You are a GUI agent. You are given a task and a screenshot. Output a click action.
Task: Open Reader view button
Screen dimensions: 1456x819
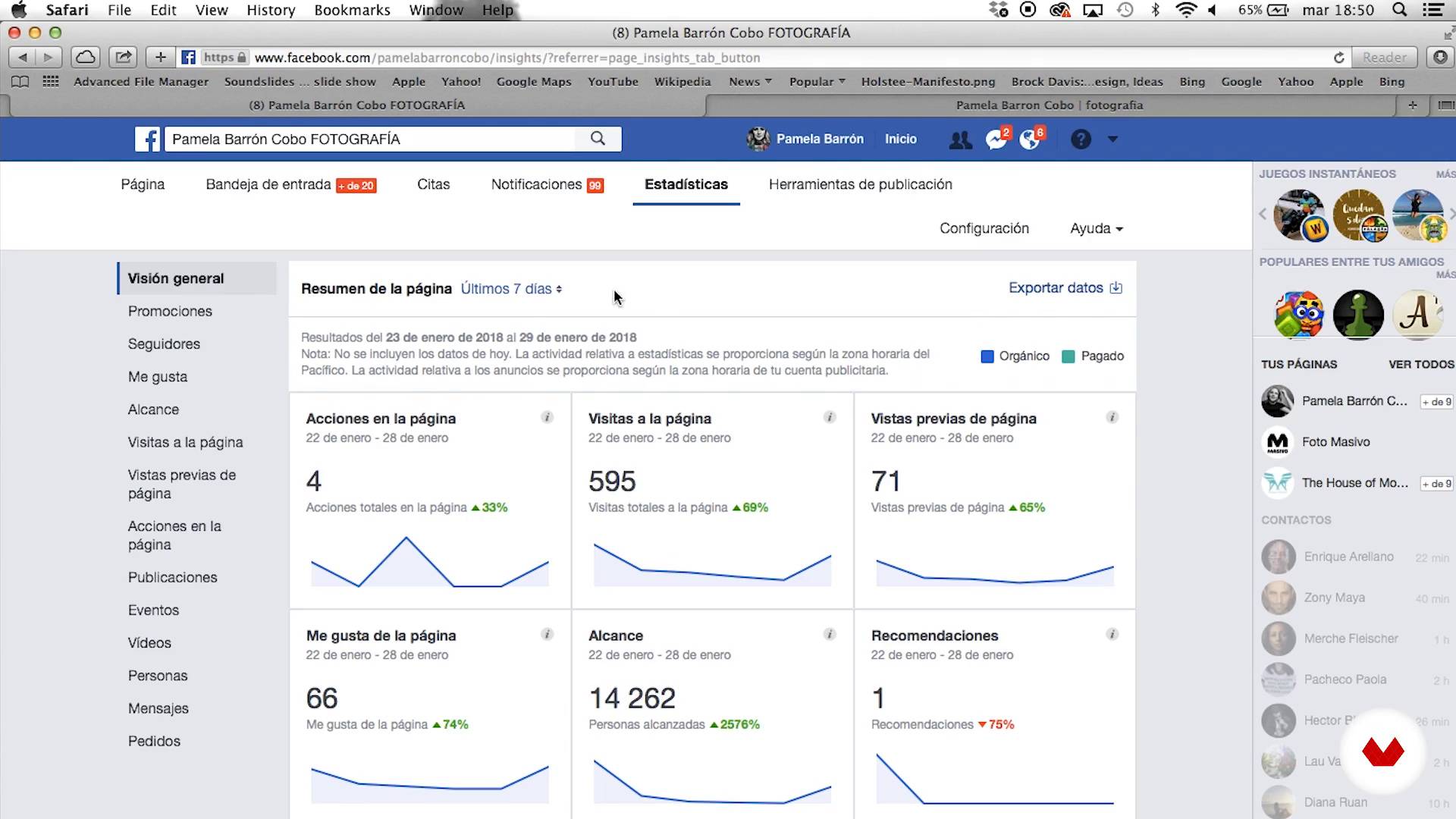click(1384, 58)
